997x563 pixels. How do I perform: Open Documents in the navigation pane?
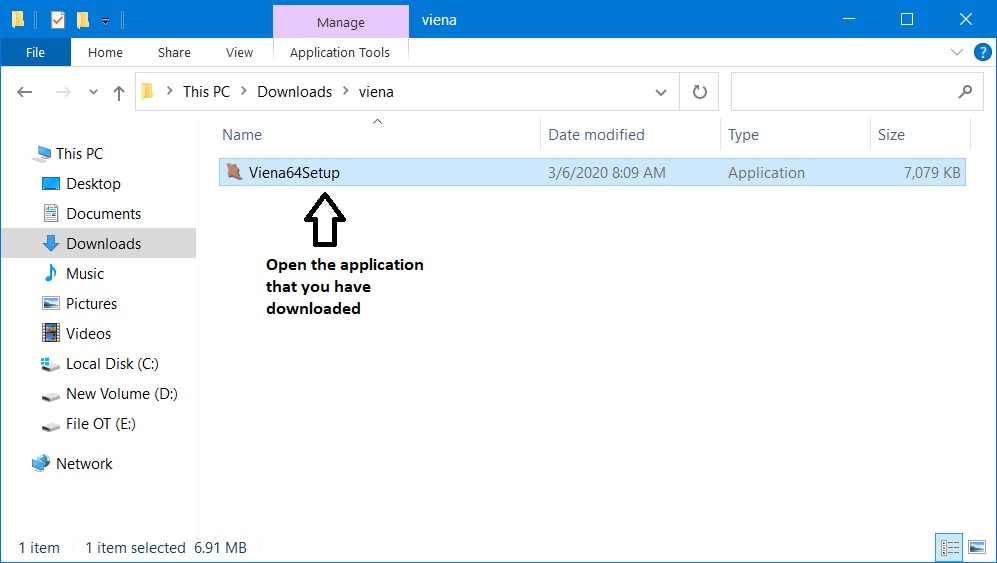104,214
